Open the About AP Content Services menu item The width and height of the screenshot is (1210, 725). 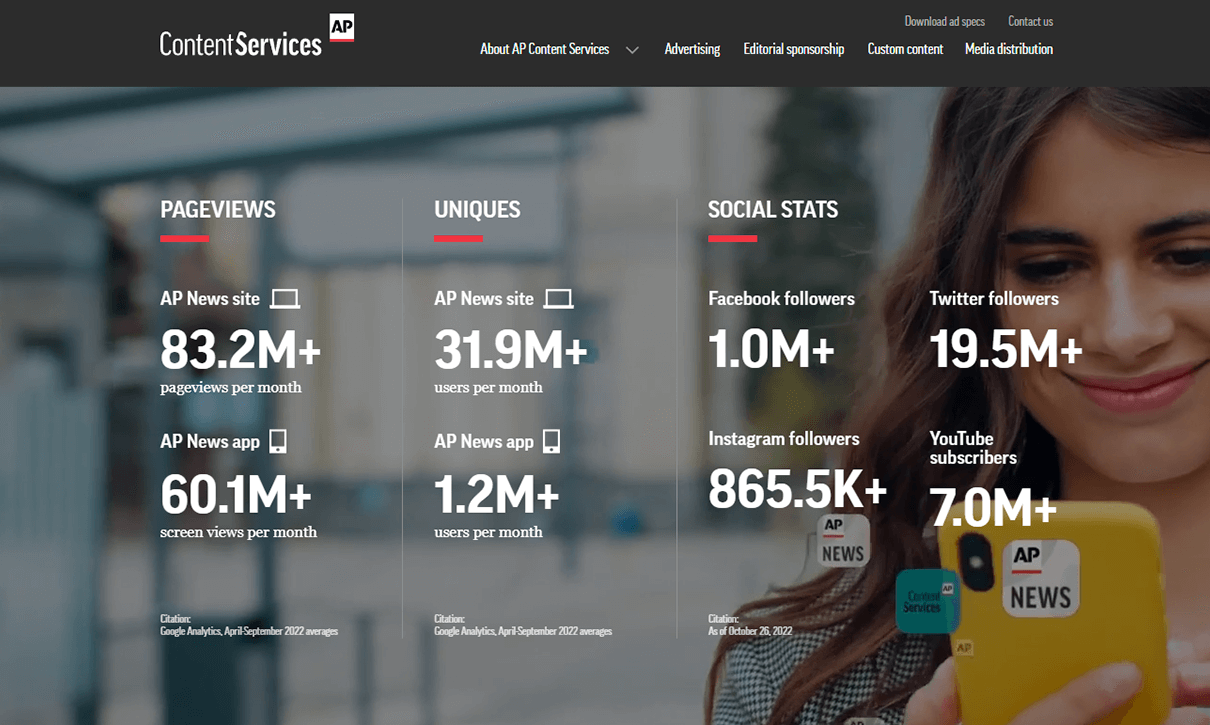544,49
